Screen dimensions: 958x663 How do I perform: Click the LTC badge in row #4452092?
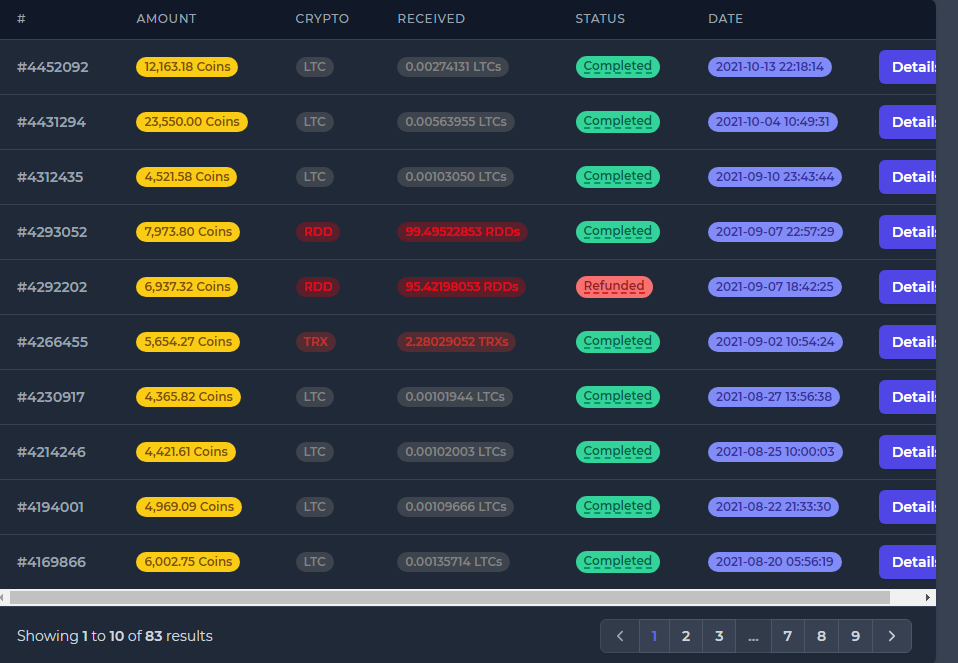coord(315,67)
